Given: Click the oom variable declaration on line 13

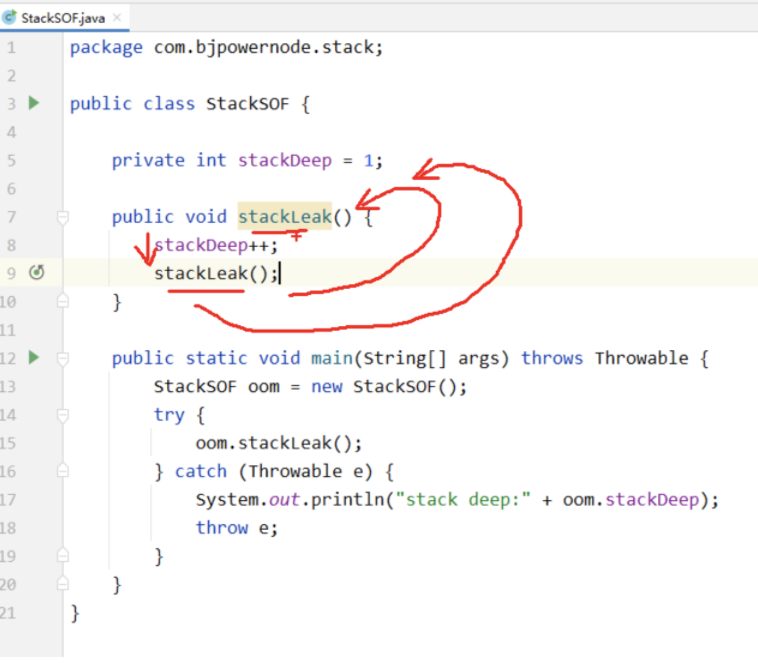Looking at the screenshot, I should [x=264, y=387].
